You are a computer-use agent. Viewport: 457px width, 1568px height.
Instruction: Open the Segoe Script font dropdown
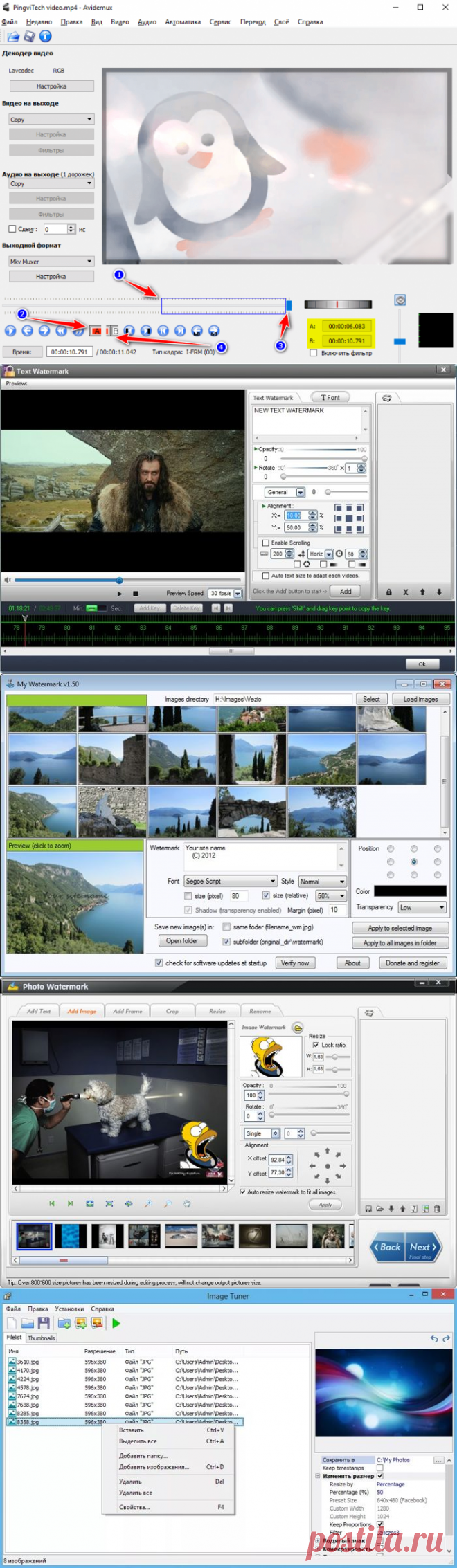click(x=231, y=881)
